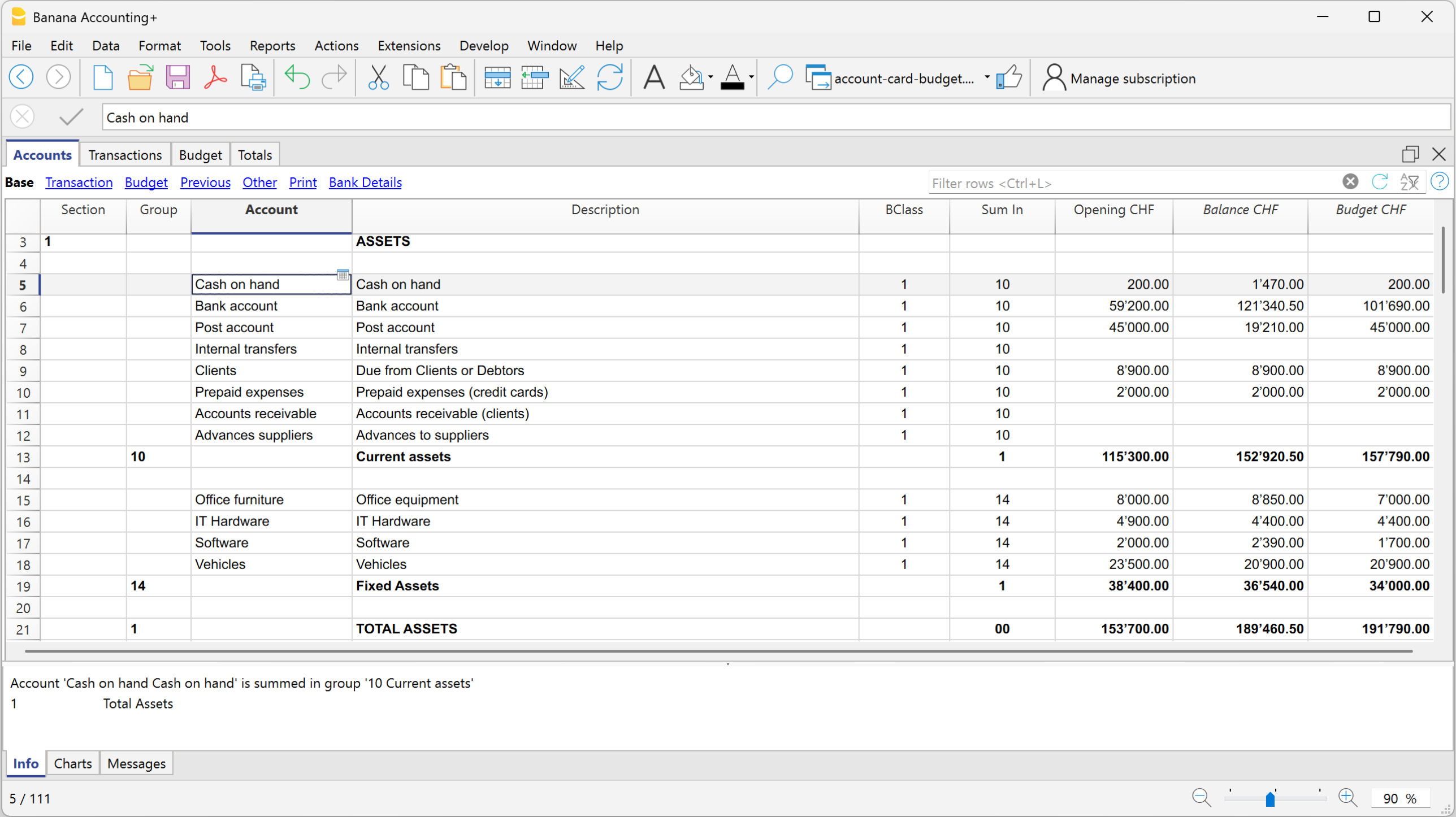Click the thumbs up feedback icon
Screen dimensions: 1456x817
click(1009, 77)
